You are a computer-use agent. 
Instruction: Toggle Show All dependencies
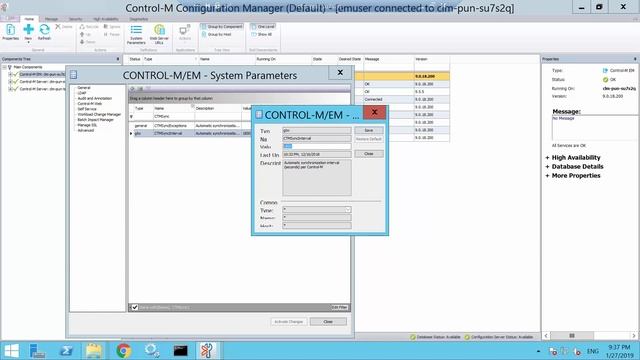(x=262, y=34)
